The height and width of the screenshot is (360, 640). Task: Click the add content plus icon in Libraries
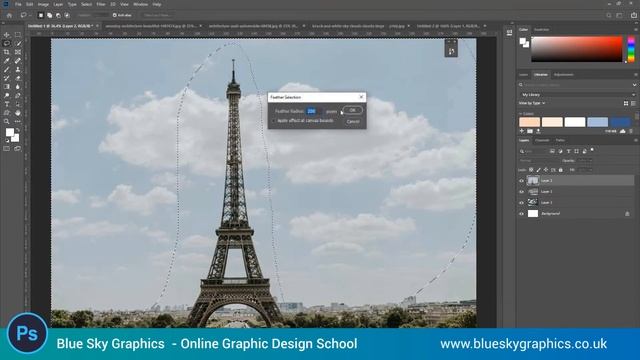(522, 131)
